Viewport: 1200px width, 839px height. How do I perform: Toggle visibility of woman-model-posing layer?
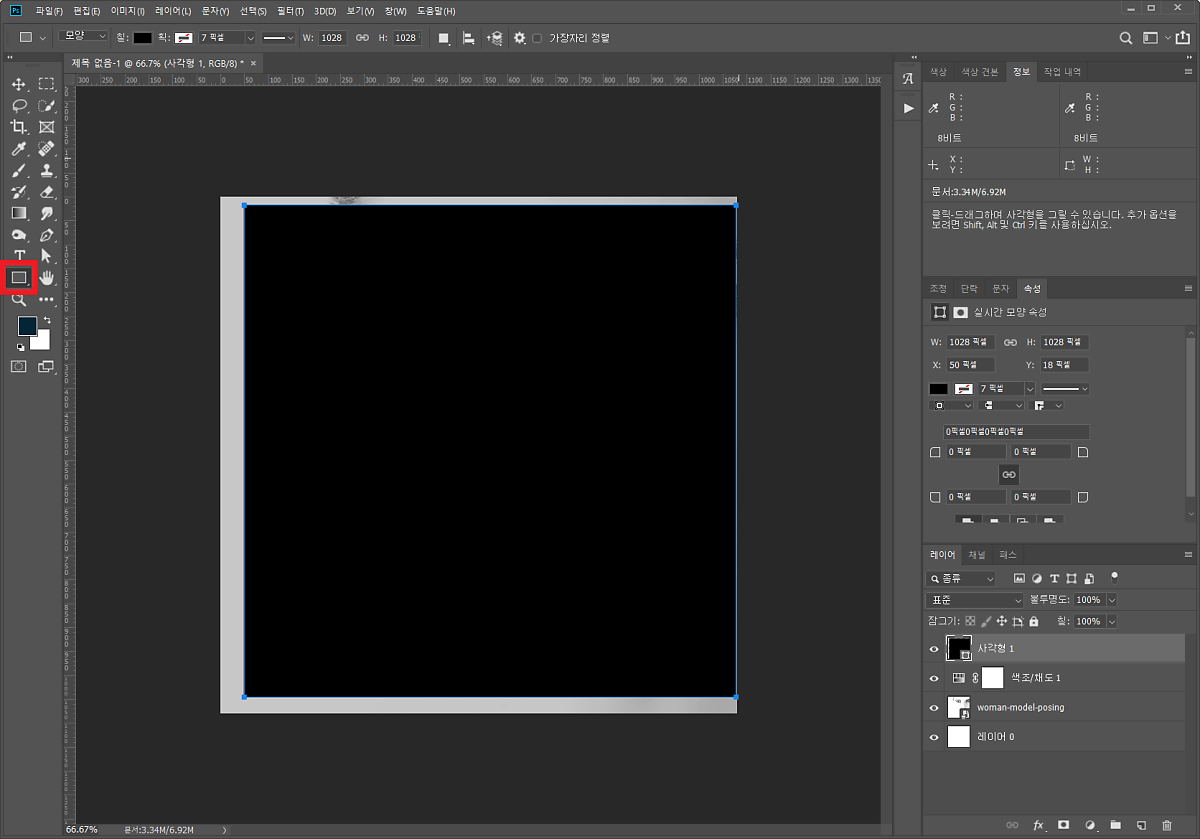point(934,708)
